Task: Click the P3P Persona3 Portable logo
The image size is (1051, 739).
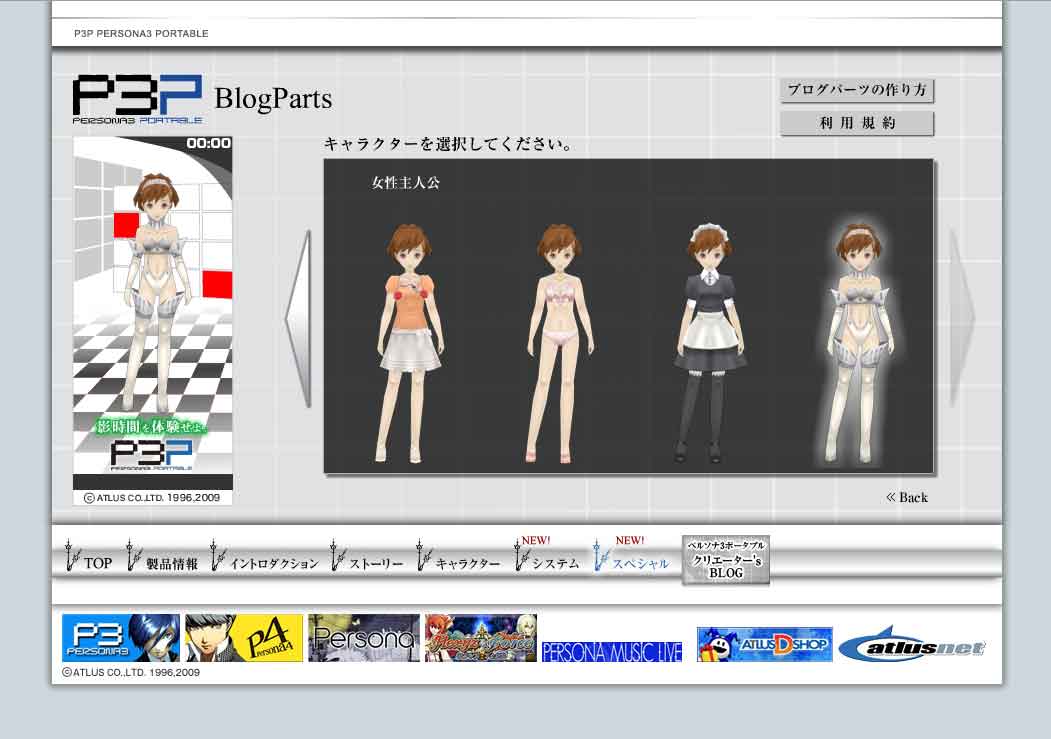Action: pyautogui.click(x=137, y=99)
